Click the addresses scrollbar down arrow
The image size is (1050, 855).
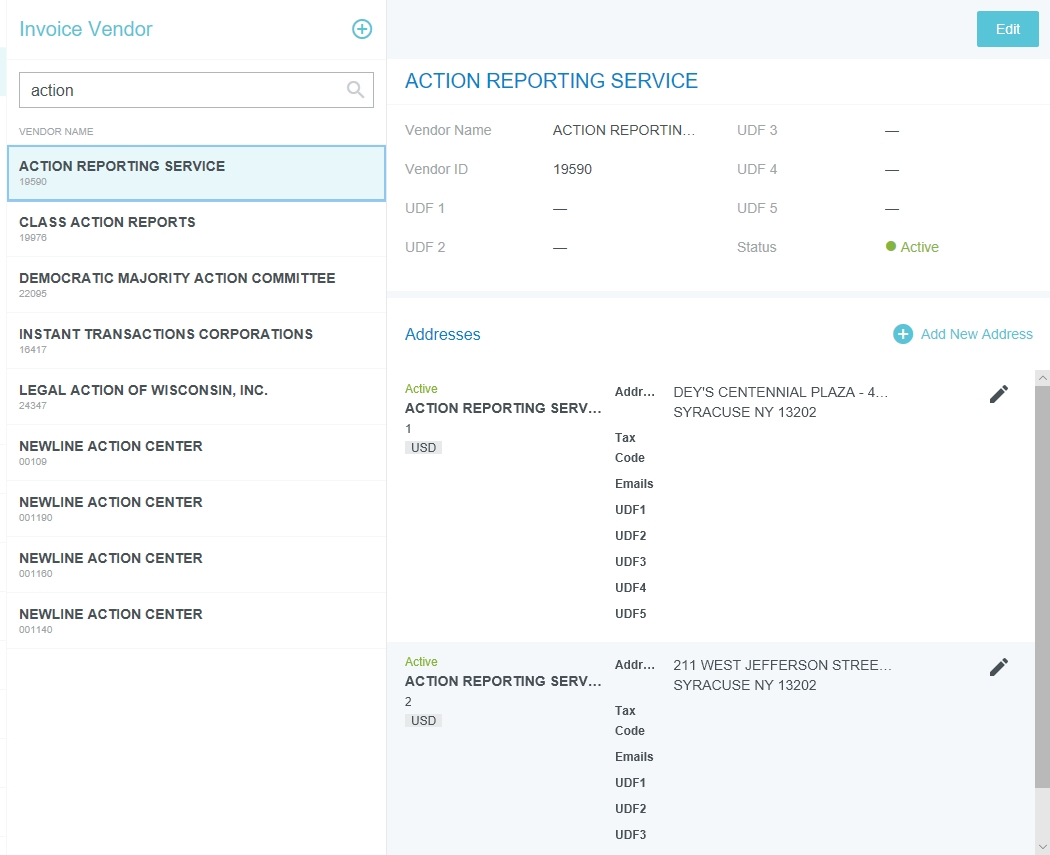[1042, 847]
